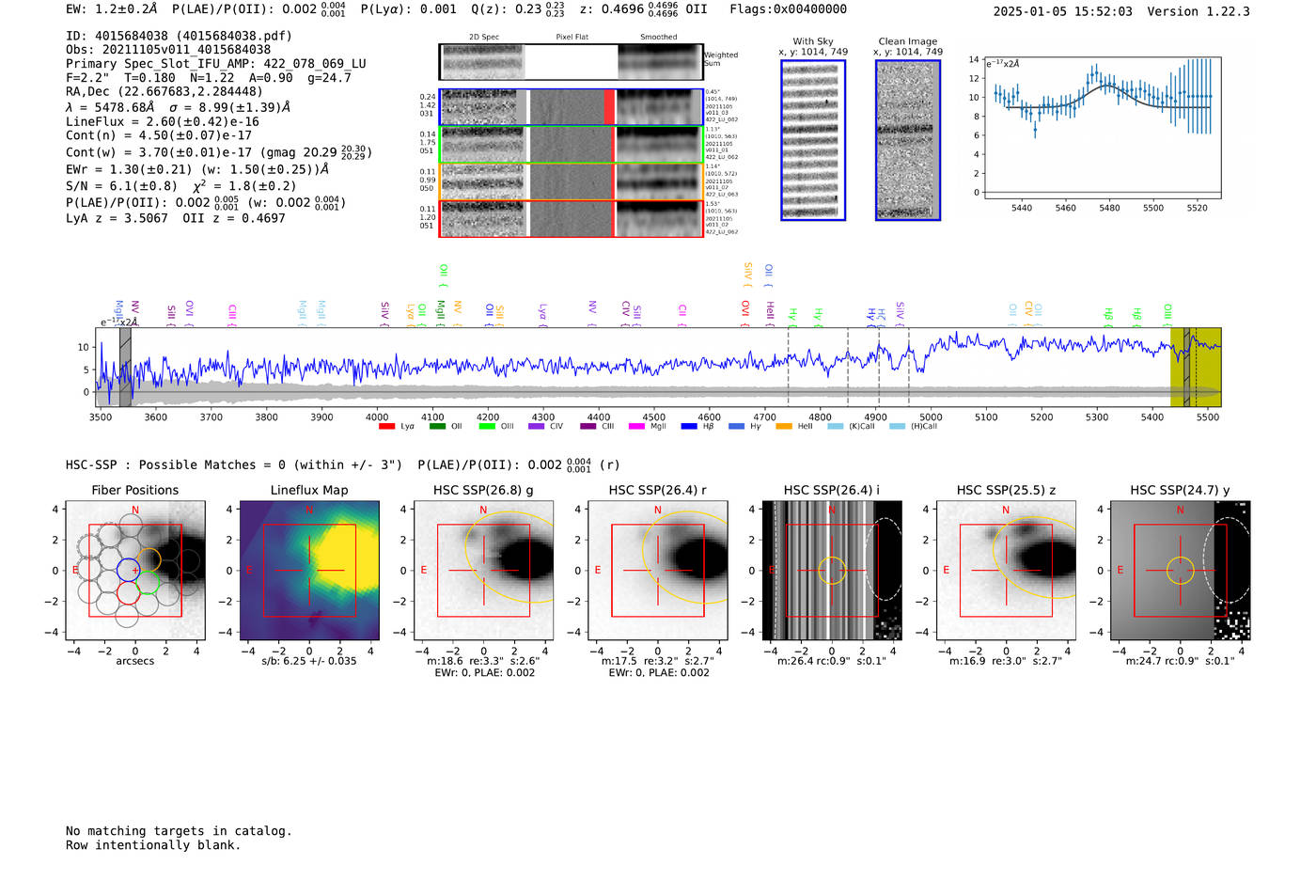Screen dimensions: 1316x896
Task: Click the blue center fiber circle in Fiber Positions
Action: coord(128,570)
